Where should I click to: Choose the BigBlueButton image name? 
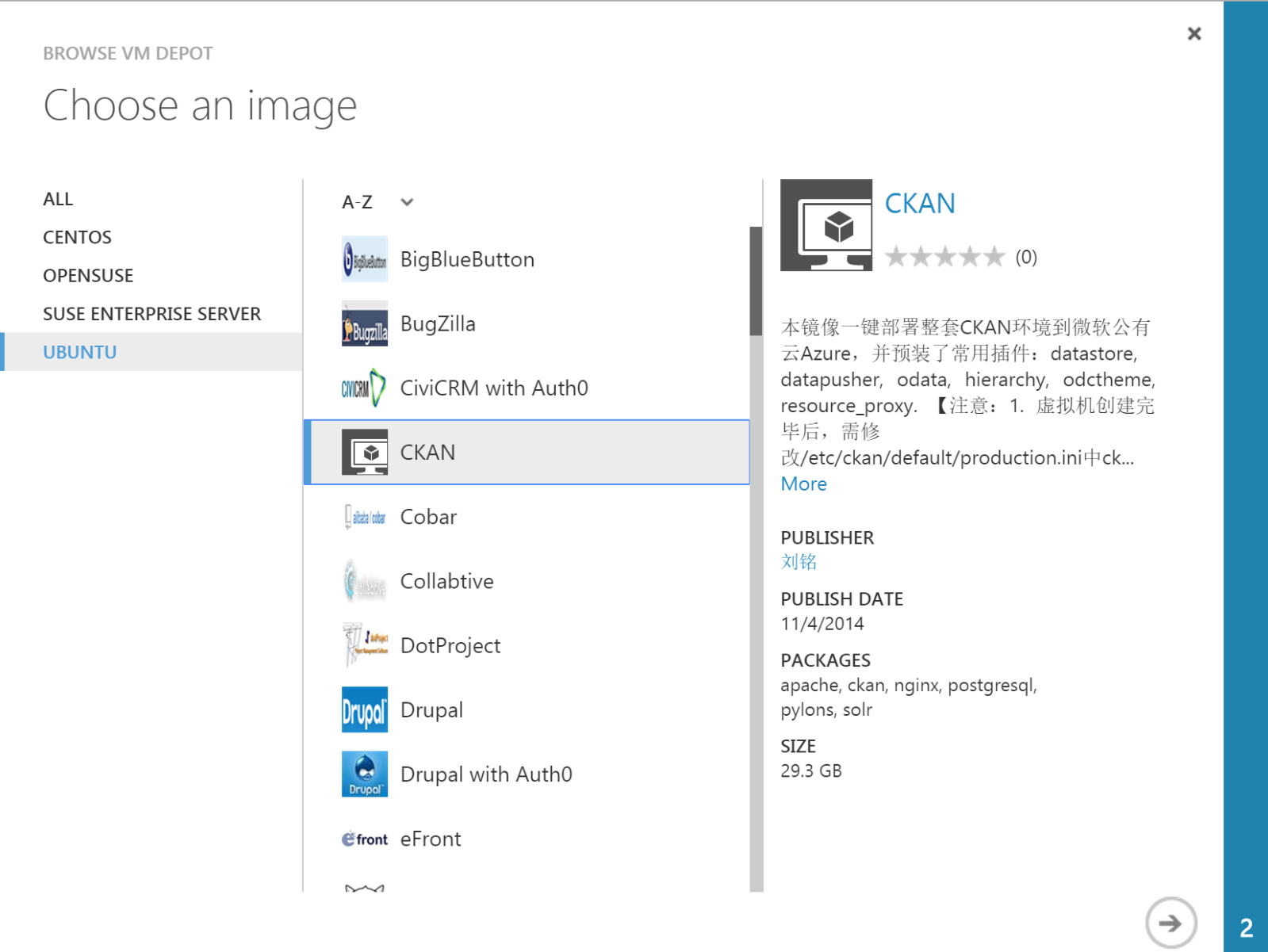[467, 259]
